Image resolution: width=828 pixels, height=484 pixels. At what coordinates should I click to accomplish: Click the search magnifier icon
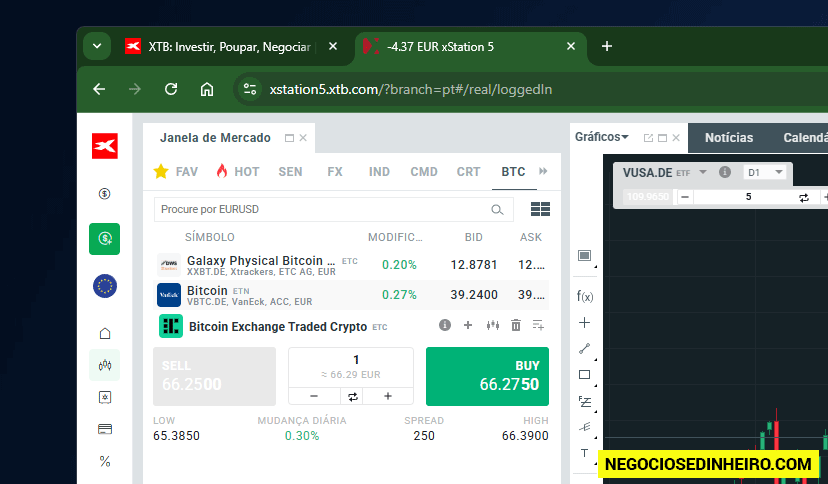pyautogui.click(x=497, y=210)
